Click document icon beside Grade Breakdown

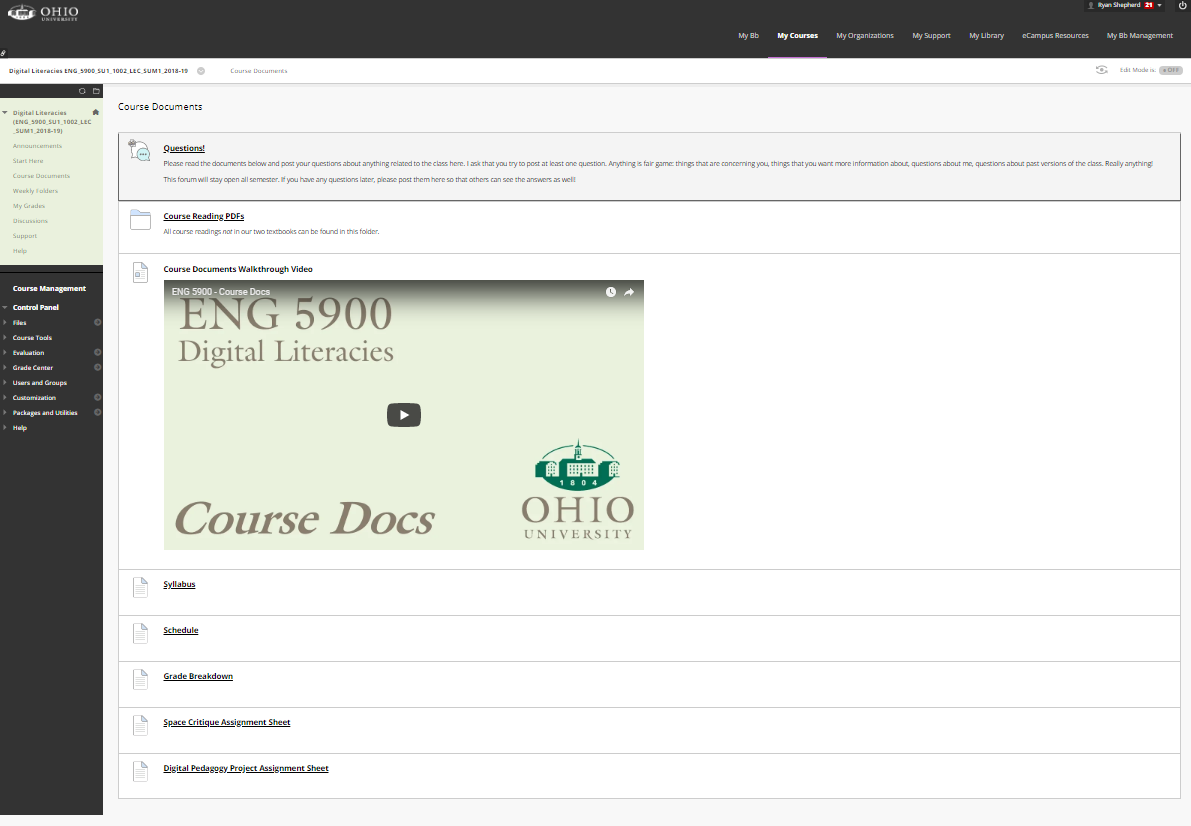tap(141, 679)
